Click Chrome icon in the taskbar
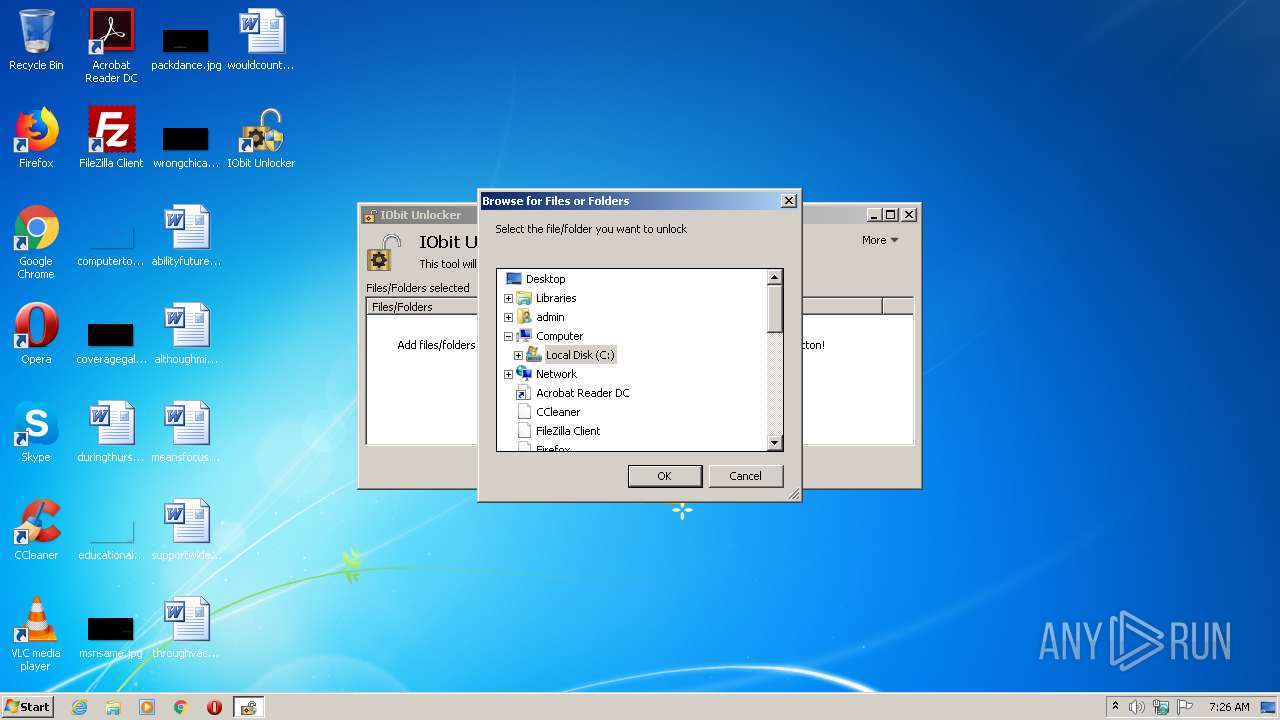Screen dimensions: 1280x720 (x=181, y=707)
